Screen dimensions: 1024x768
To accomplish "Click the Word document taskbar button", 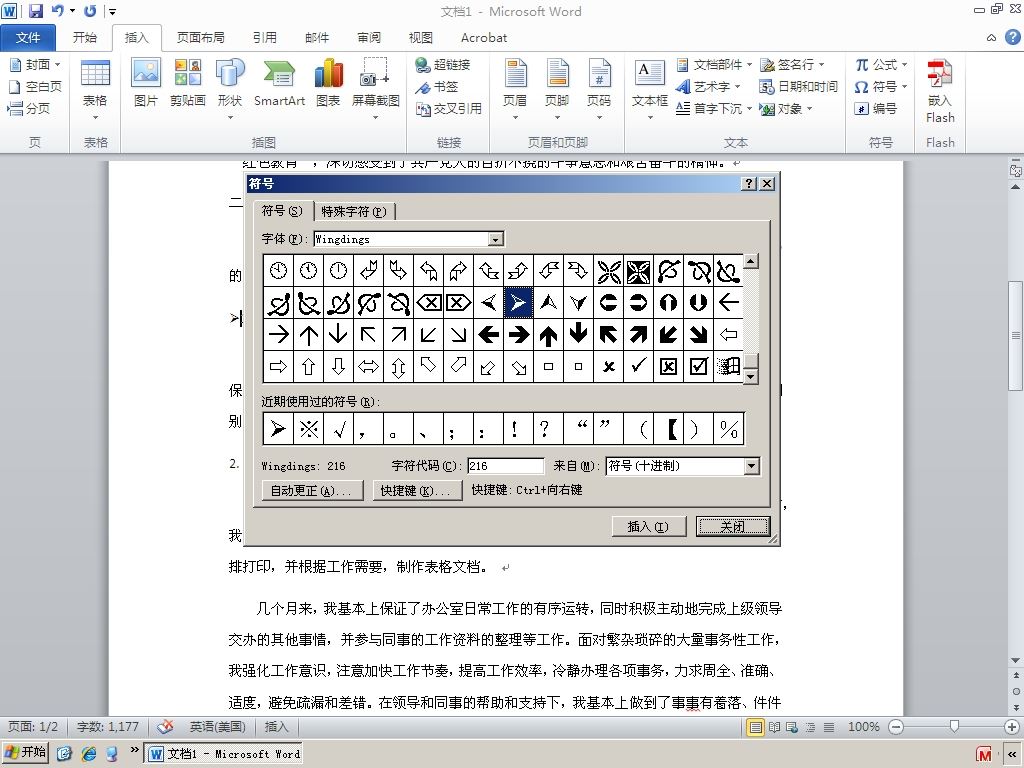I will pyautogui.click(x=225, y=754).
